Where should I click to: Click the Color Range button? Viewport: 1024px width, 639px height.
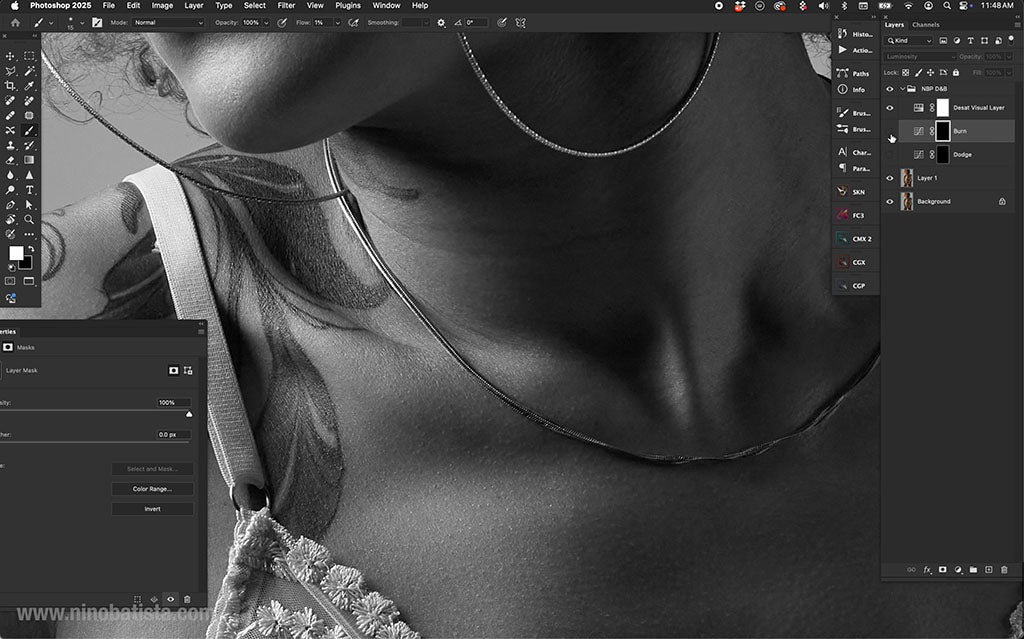(152, 488)
